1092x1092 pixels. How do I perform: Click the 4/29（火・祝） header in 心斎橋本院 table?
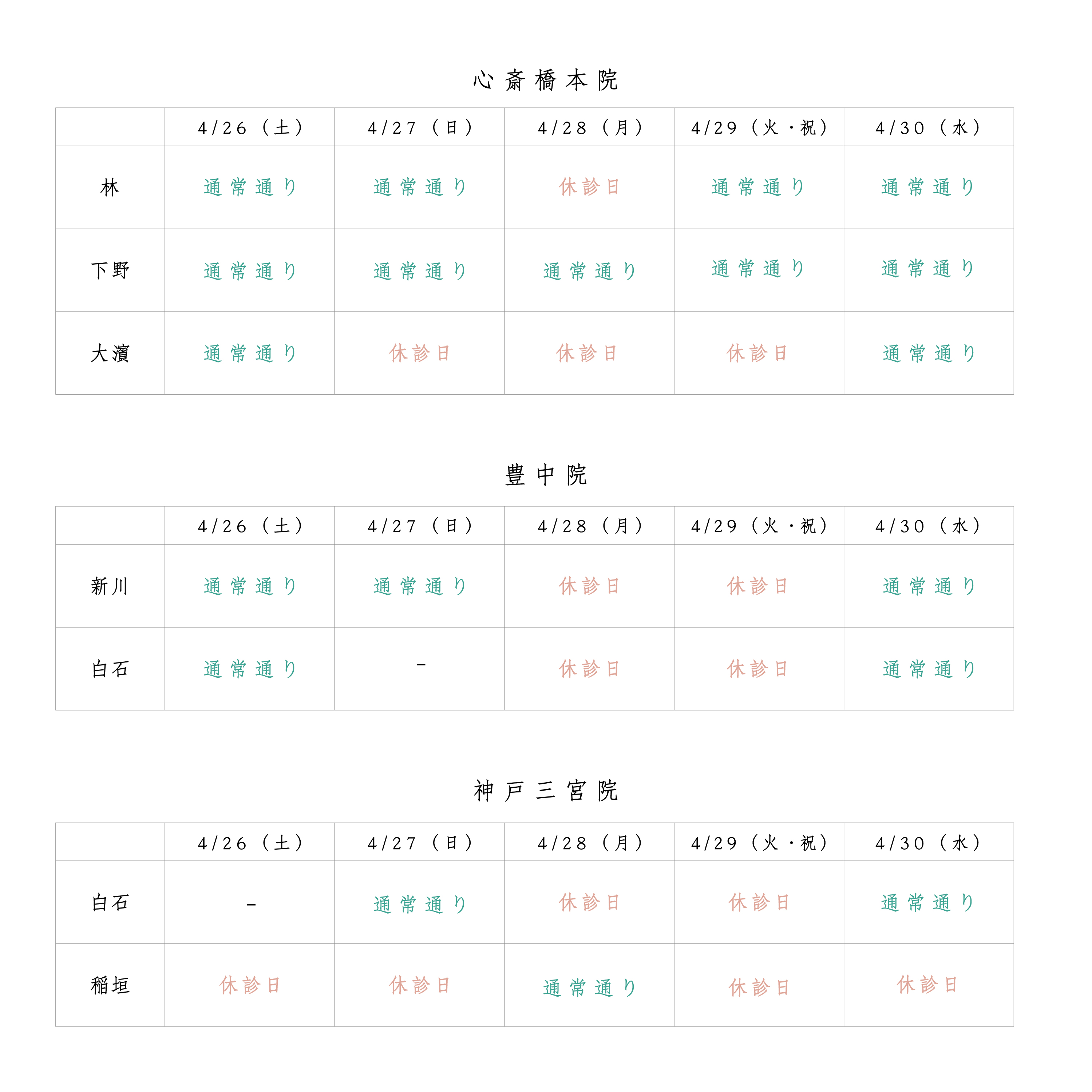point(759,128)
